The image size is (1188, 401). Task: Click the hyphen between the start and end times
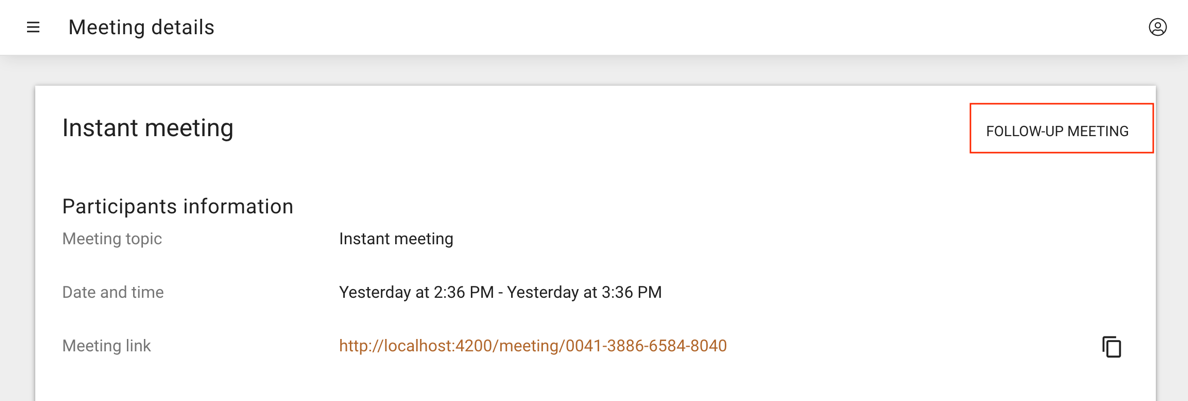pyautogui.click(x=500, y=292)
